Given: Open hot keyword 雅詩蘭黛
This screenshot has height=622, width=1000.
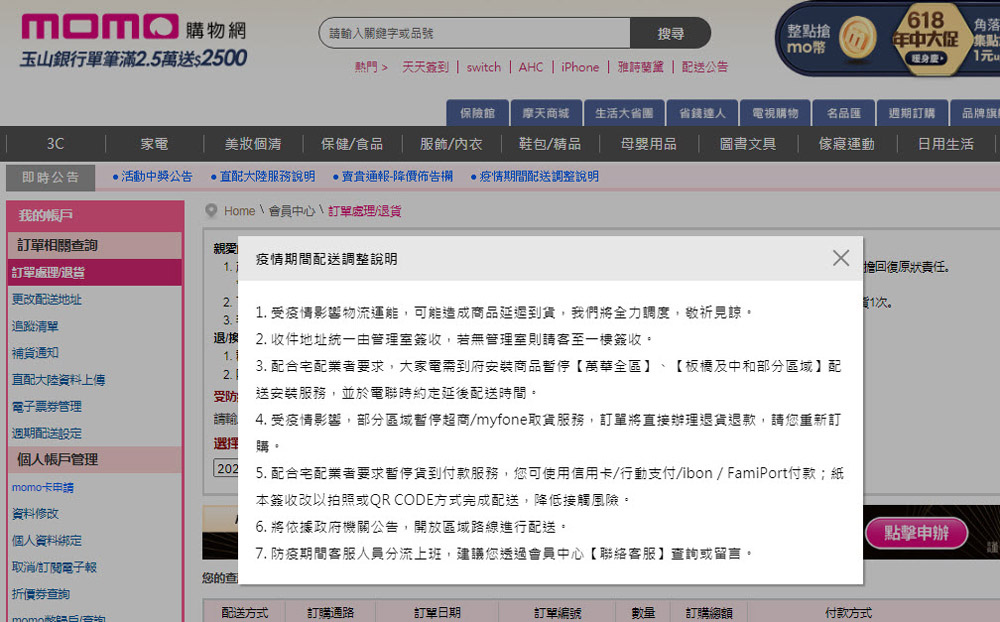Looking at the screenshot, I should point(640,67).
